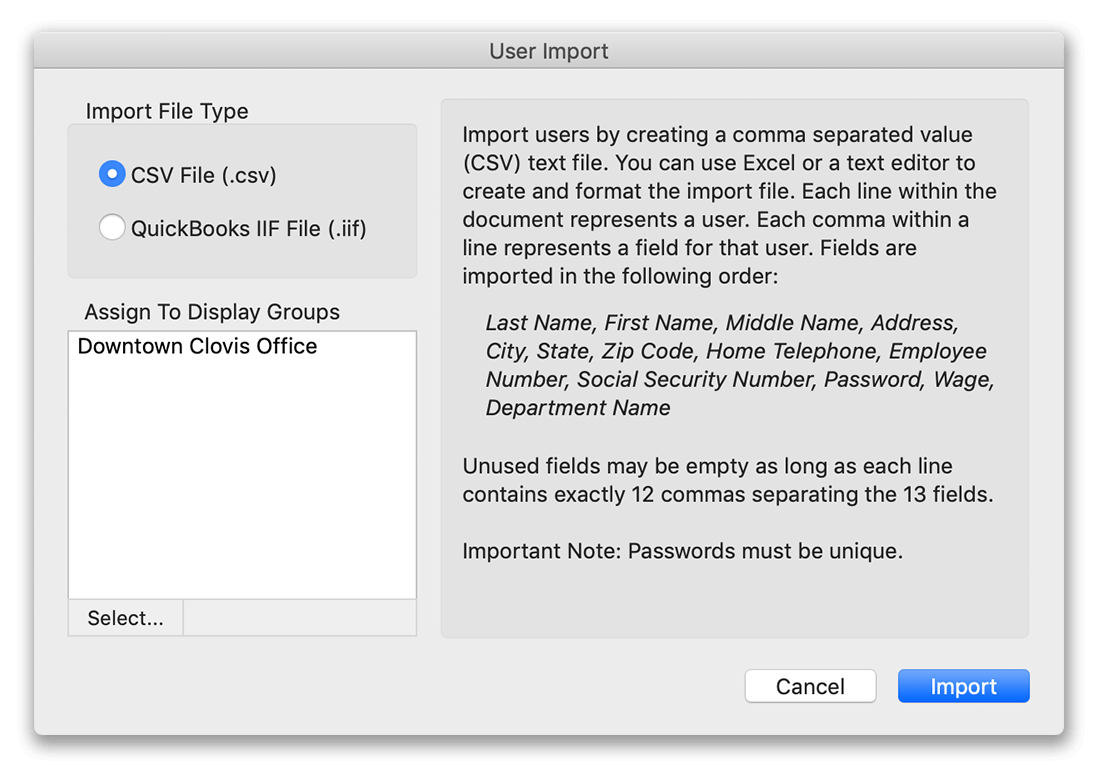Click the User Import title bar
This screenshot has width=1100, height=768.
[548, 51]
